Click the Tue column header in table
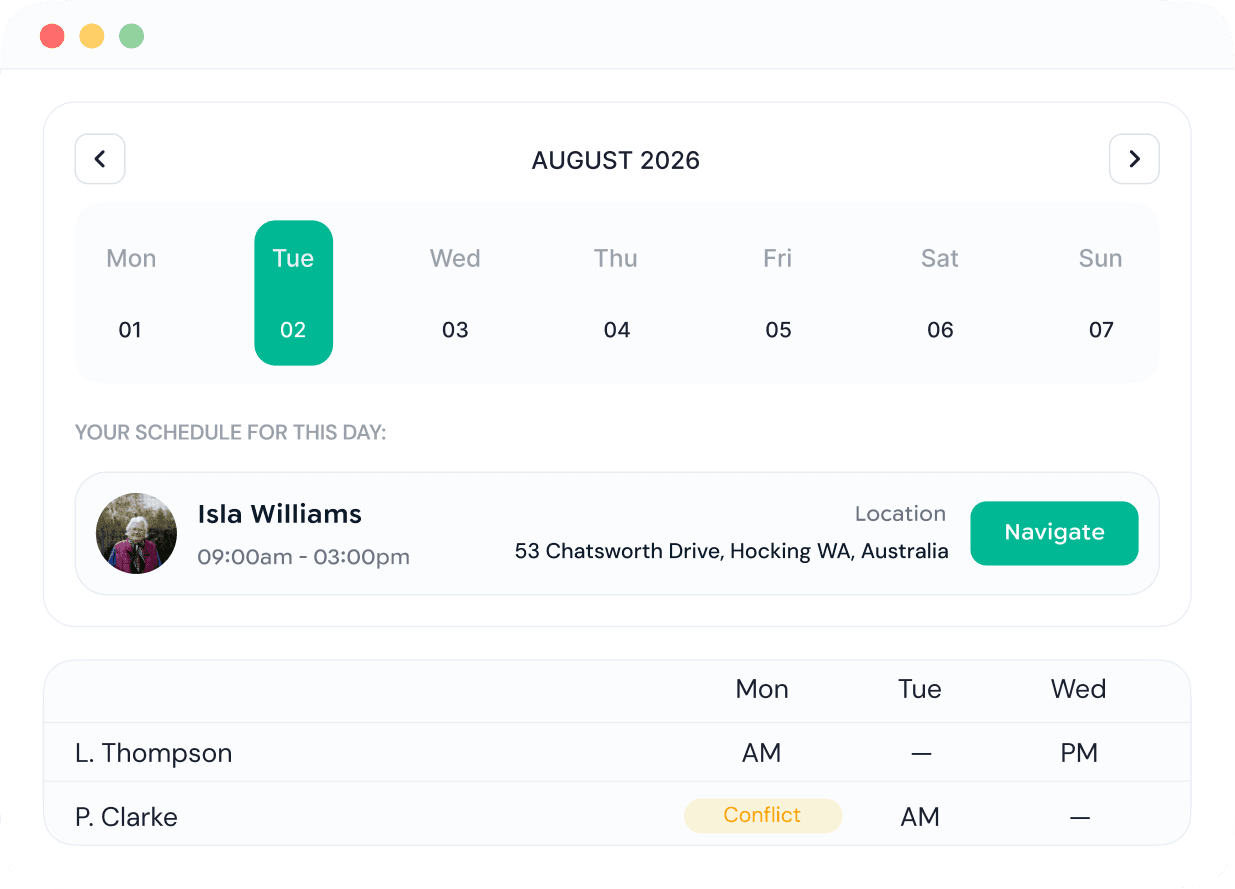 tap(920, 689)
